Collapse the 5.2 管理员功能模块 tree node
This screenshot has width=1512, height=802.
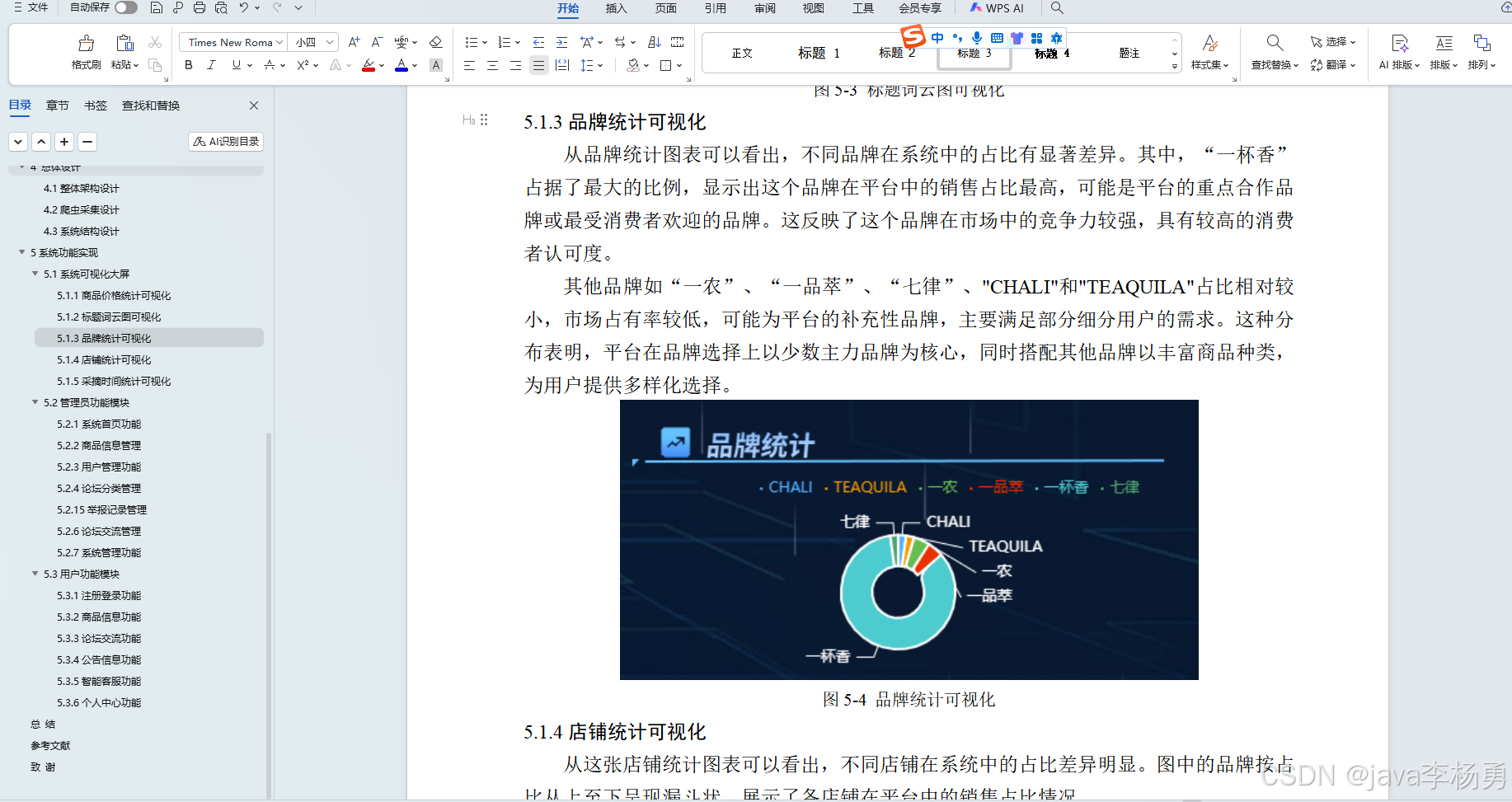(35, 402)
